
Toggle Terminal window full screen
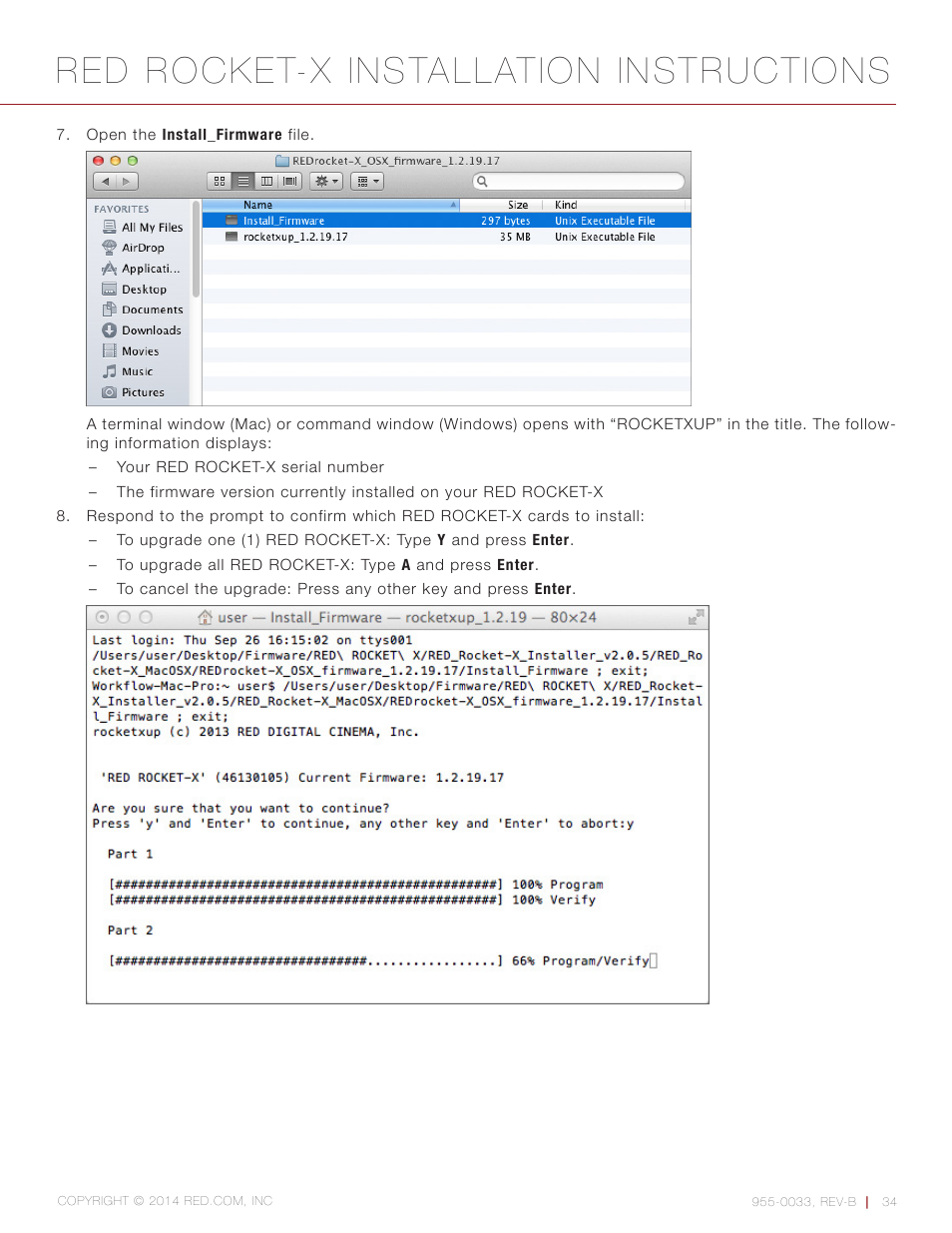click(x=697, y=617)
